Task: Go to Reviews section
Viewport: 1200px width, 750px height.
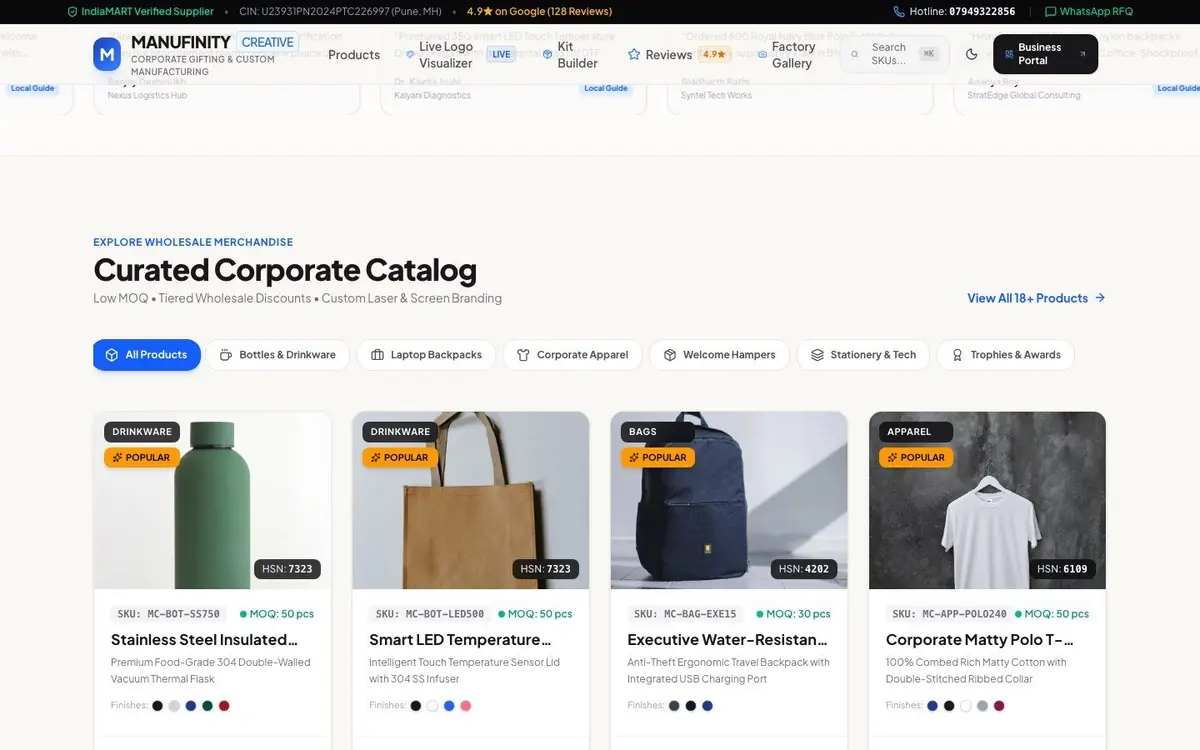Action: click(x=669, y=55)
